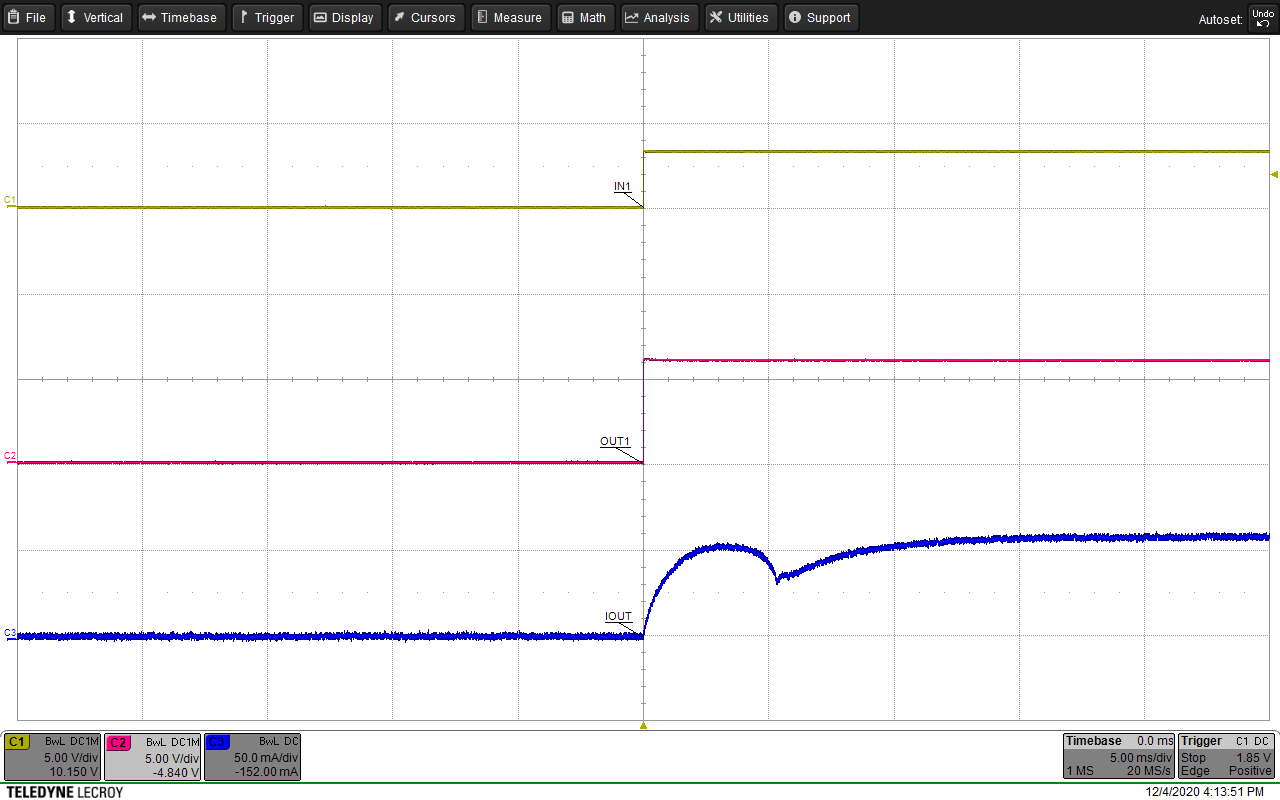Toggle channel C2 via its descriptor box
The width and height of the screenshot is (1280, 800).
point(152,757)
